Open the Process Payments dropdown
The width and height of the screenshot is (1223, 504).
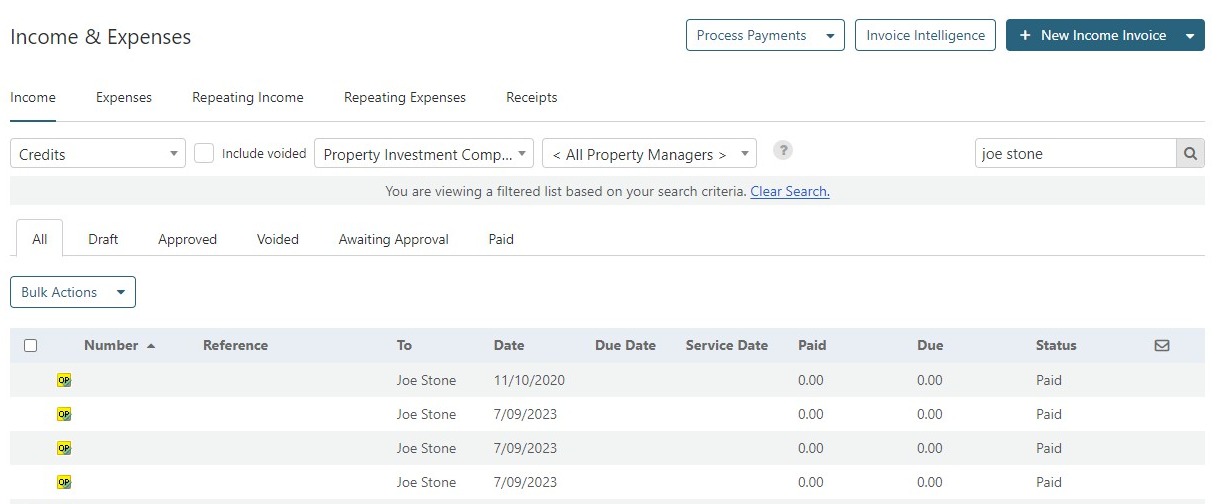pos(765,35)
